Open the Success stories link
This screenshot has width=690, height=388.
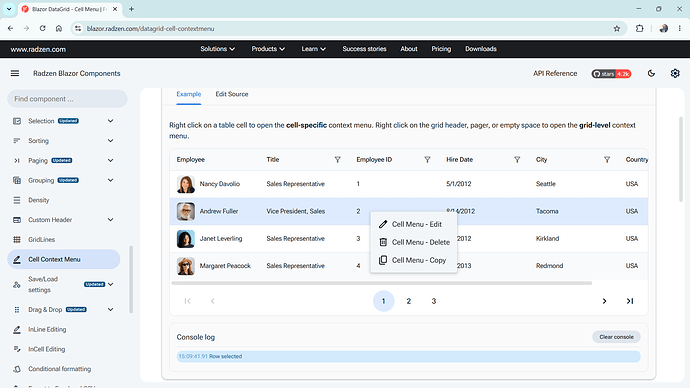tap(364, 49)
